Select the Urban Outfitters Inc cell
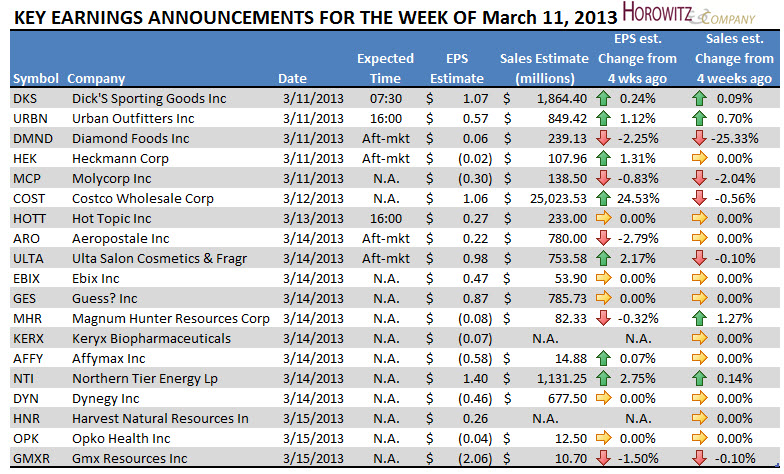 click(x=133, y=118)
